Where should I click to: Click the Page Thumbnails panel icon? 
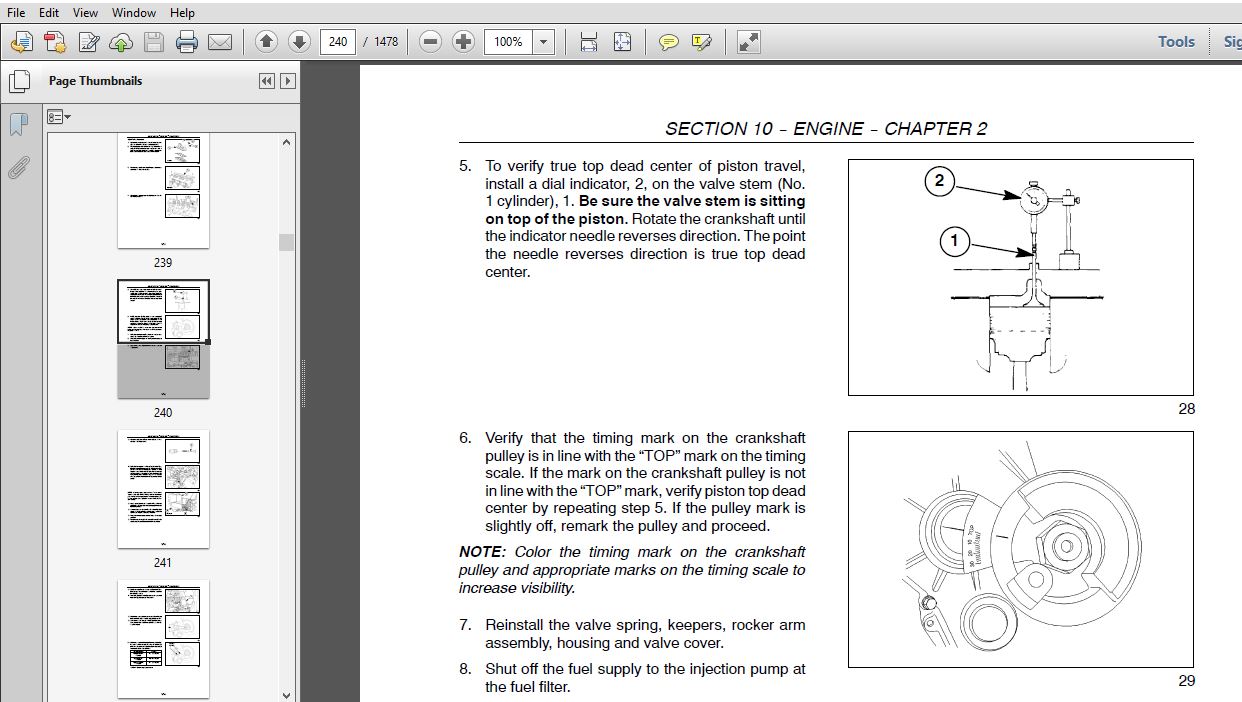point(18,81)
